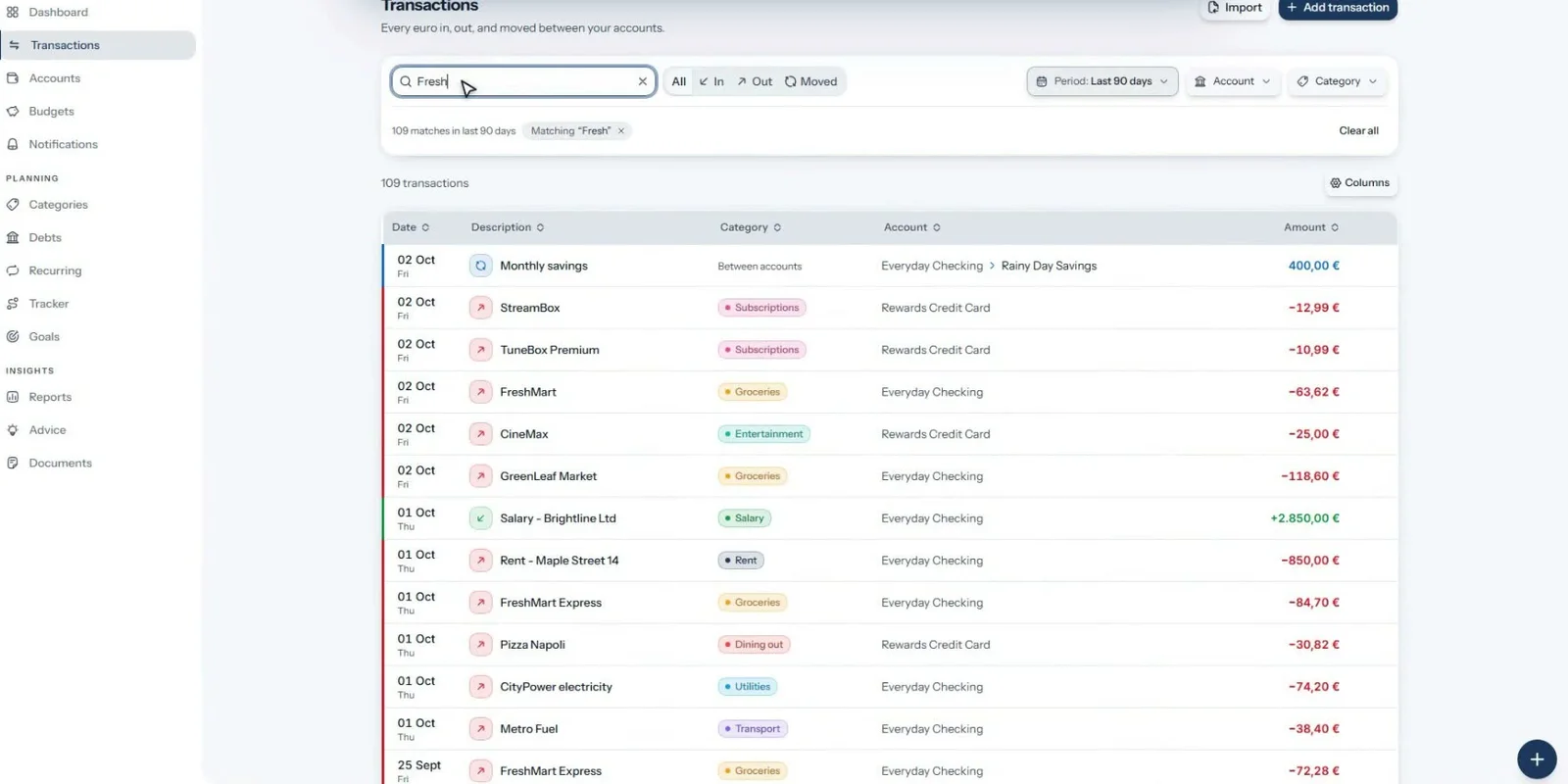Click the Reports chart icon

pos(13,397)
